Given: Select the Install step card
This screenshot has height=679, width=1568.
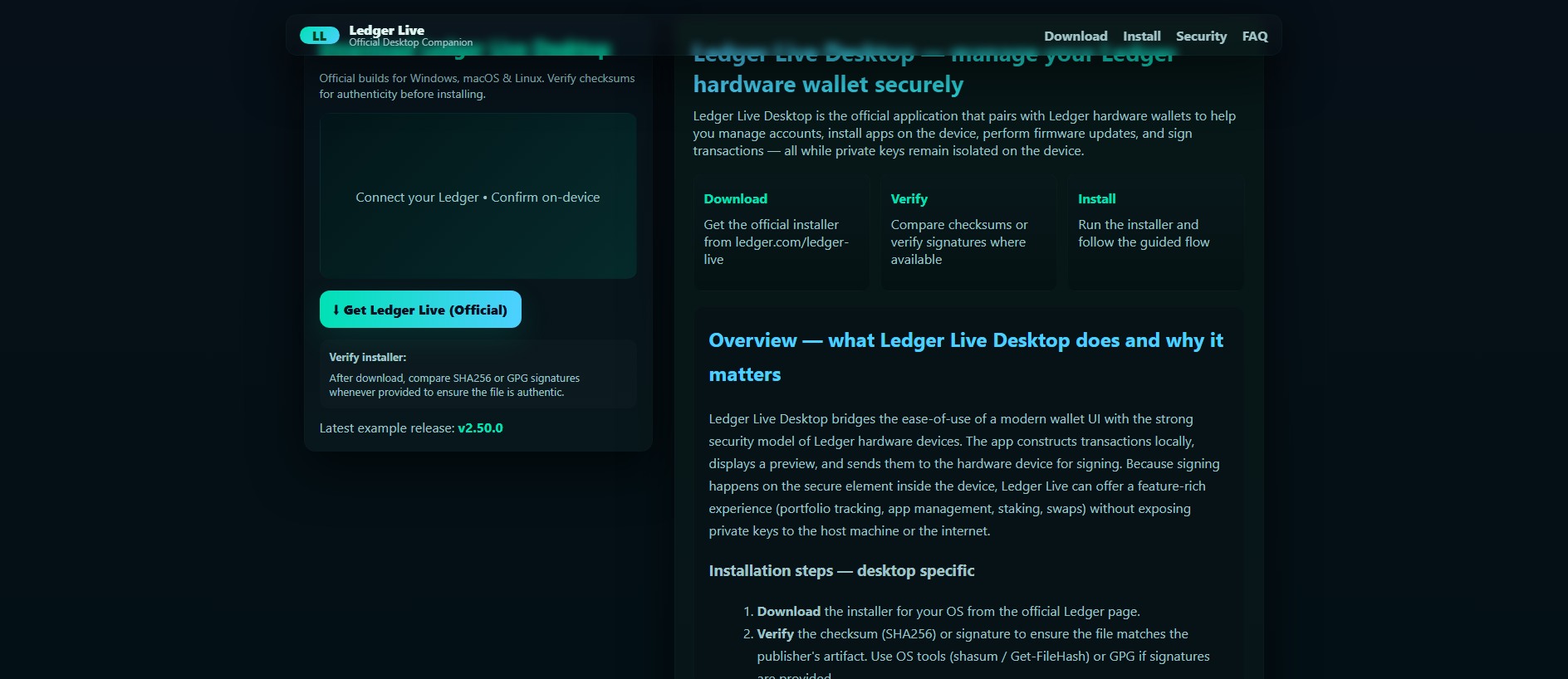Looking at the screenshot, I should pyautogui.click(x=1156, y=232).
